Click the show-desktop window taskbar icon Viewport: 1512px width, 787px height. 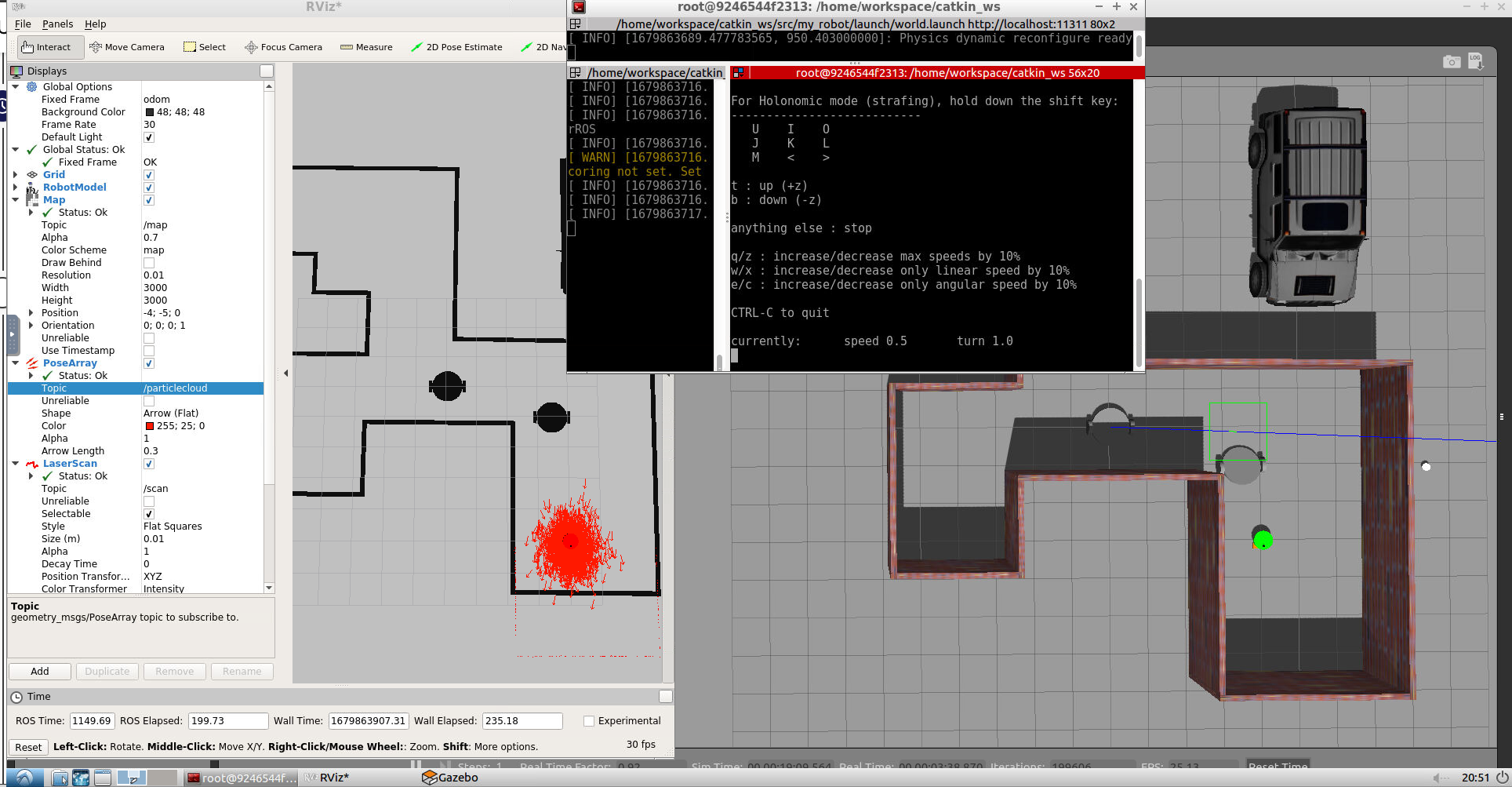click(103, 778)
